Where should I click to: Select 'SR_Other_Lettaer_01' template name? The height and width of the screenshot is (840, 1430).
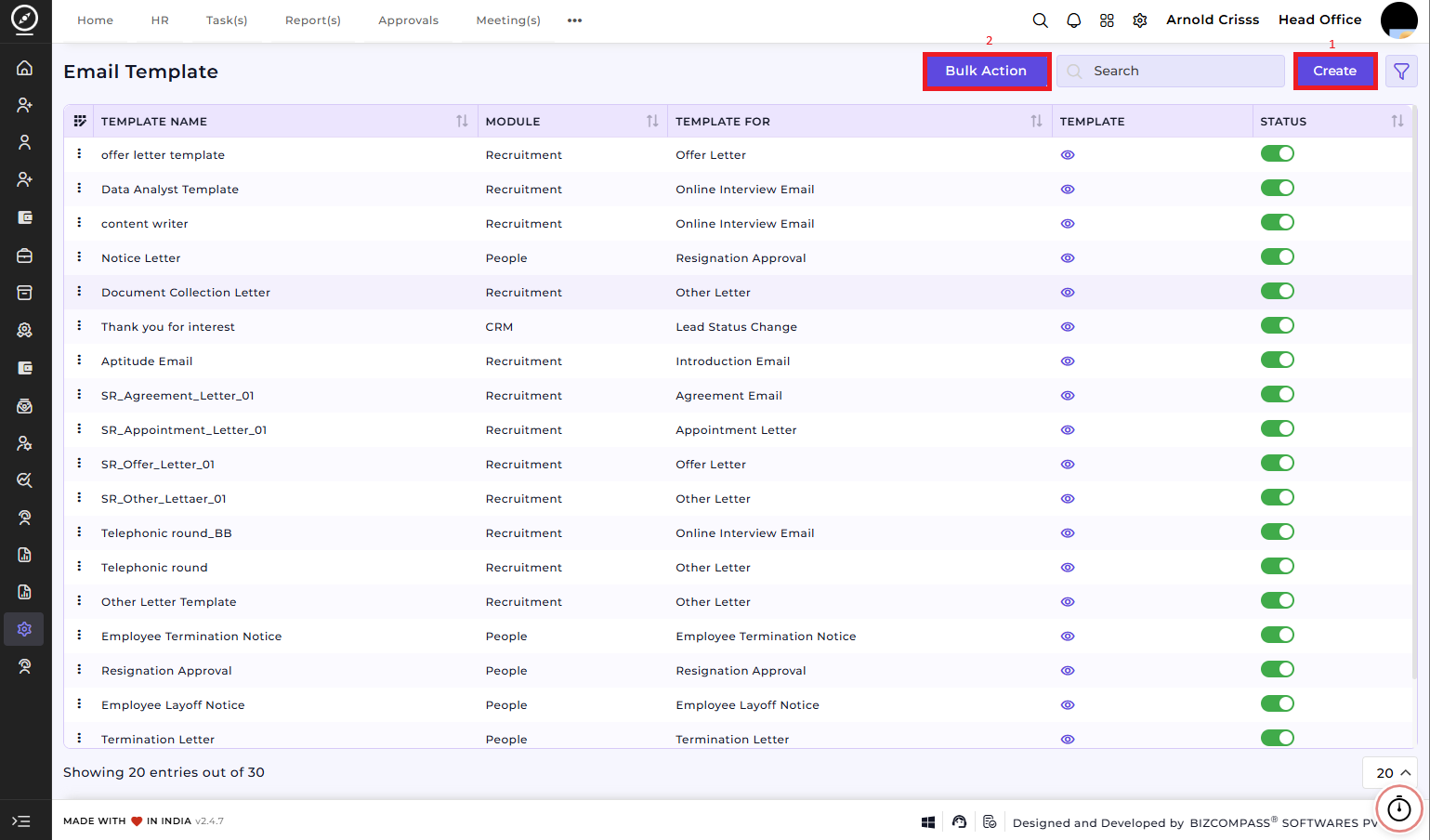(164, 499)
